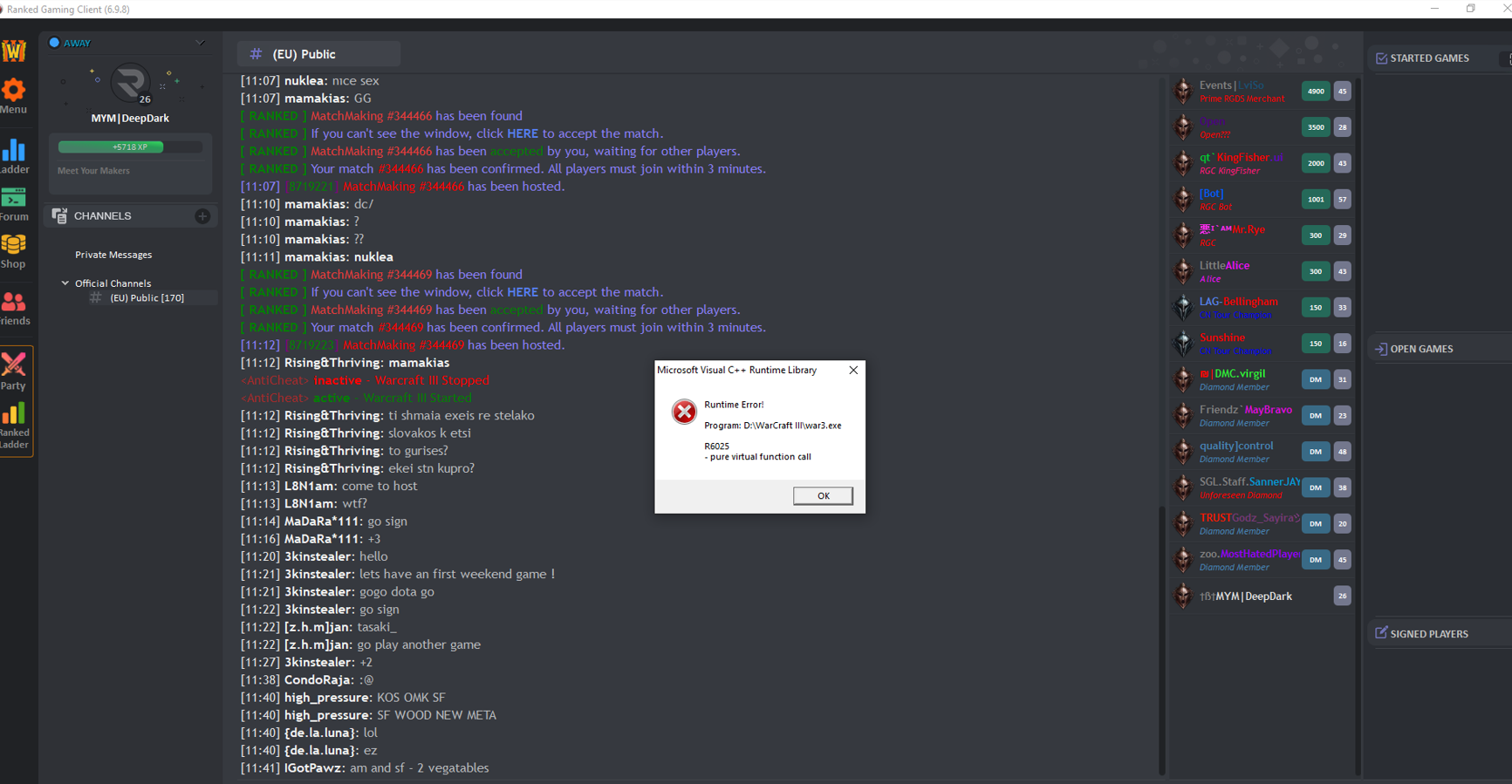Click the chat area scrollbar
The width and height of the screenshot is (1512, 784).
(x=1162, y=640)
